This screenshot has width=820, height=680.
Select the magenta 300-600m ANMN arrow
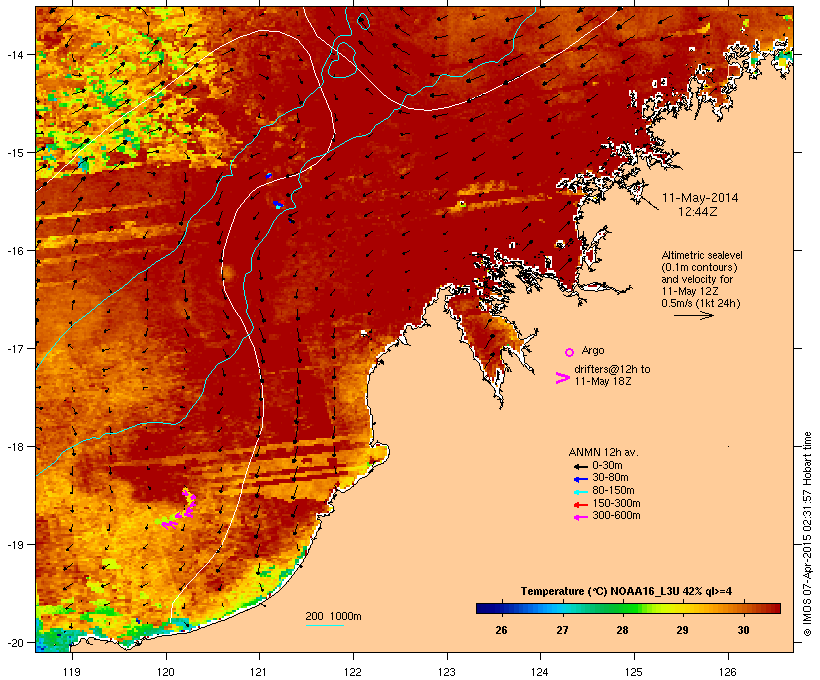(x=580, y=517)
